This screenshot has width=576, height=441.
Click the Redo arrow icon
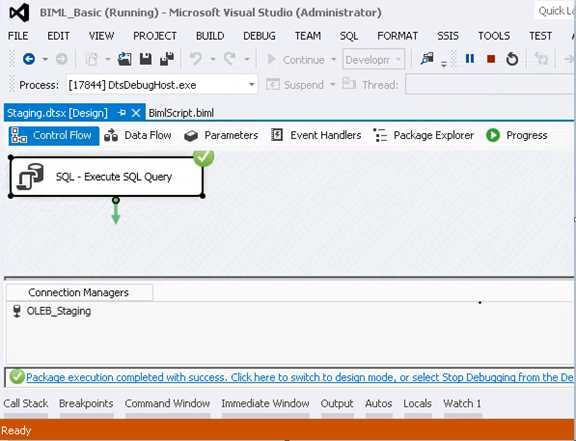[230, 59]
